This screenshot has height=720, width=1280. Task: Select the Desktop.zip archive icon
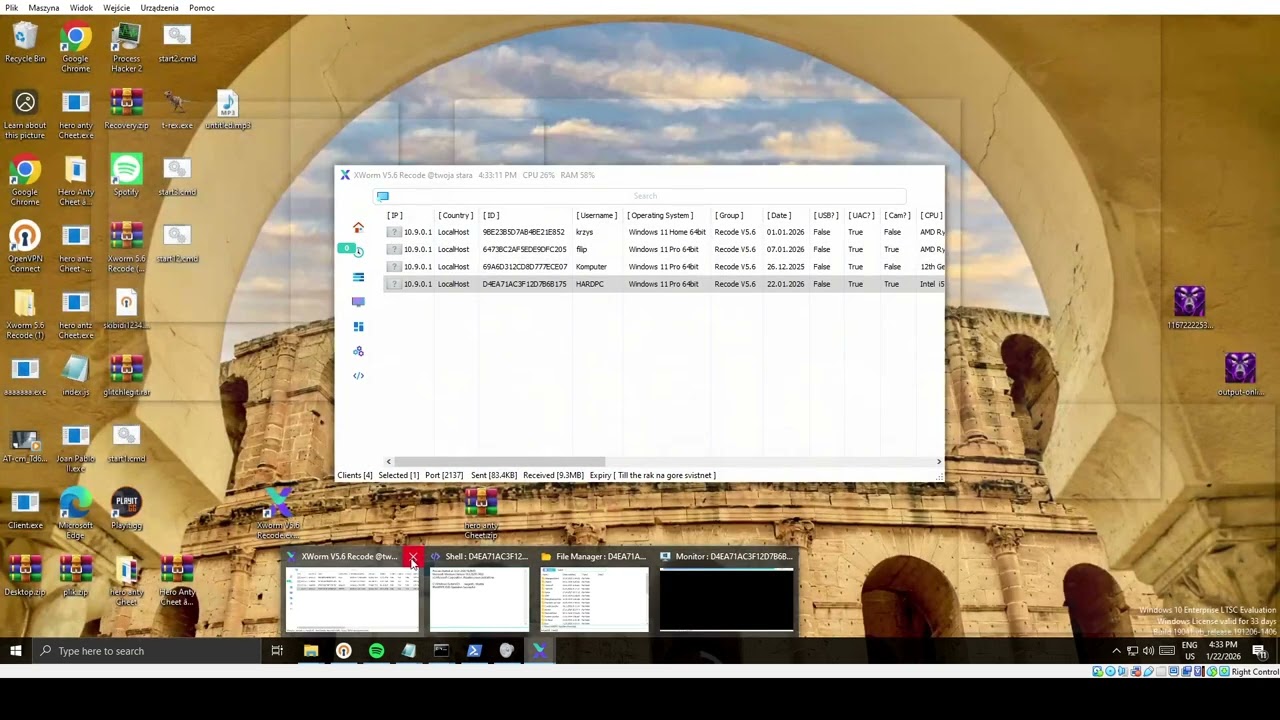pos(25,576)
